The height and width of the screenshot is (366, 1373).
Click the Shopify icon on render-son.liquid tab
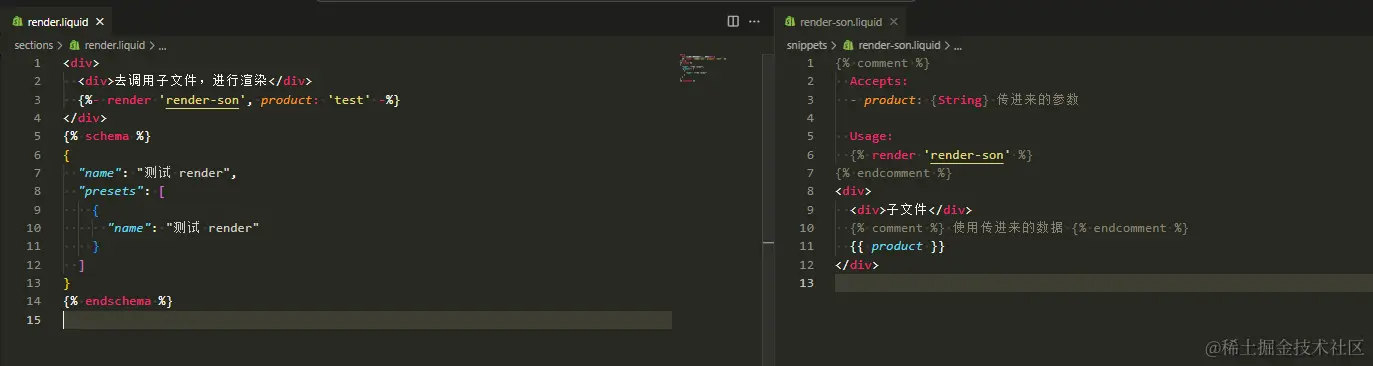click(x=791, y=21)
